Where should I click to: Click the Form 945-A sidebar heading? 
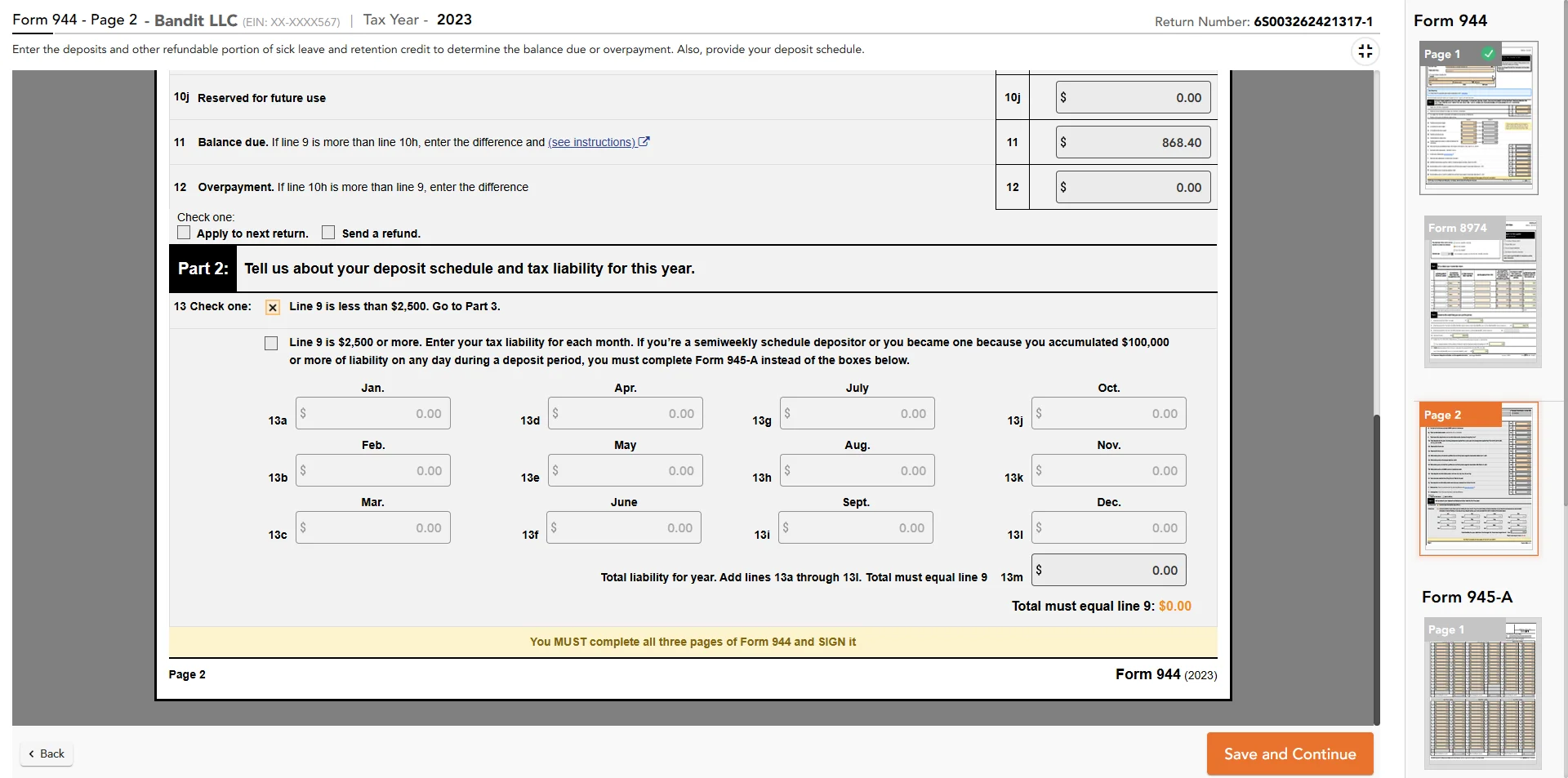[1467, 597]
